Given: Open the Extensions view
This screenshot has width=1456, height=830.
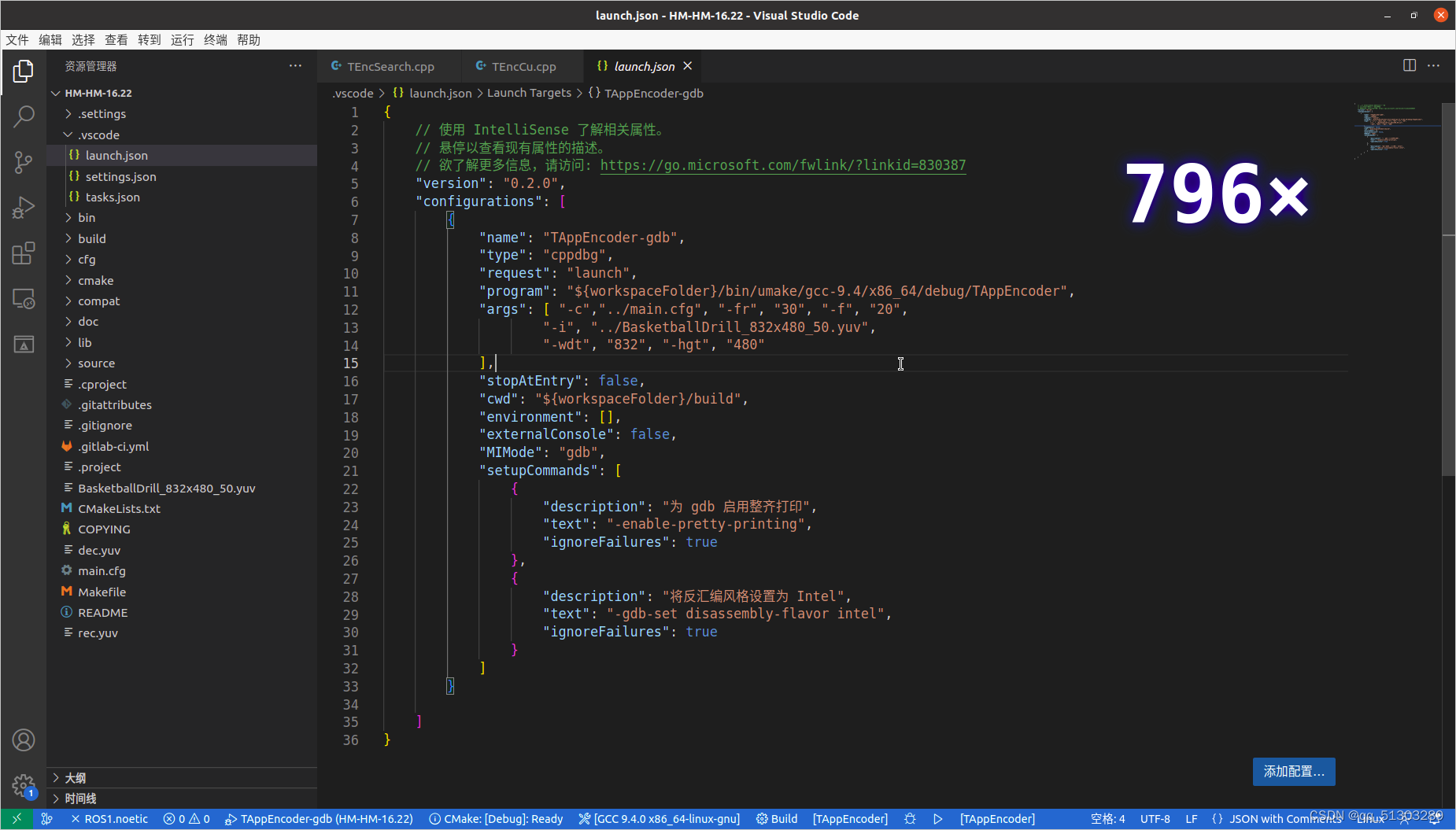Looking at the screenshot, I should [x=24, y=253].
